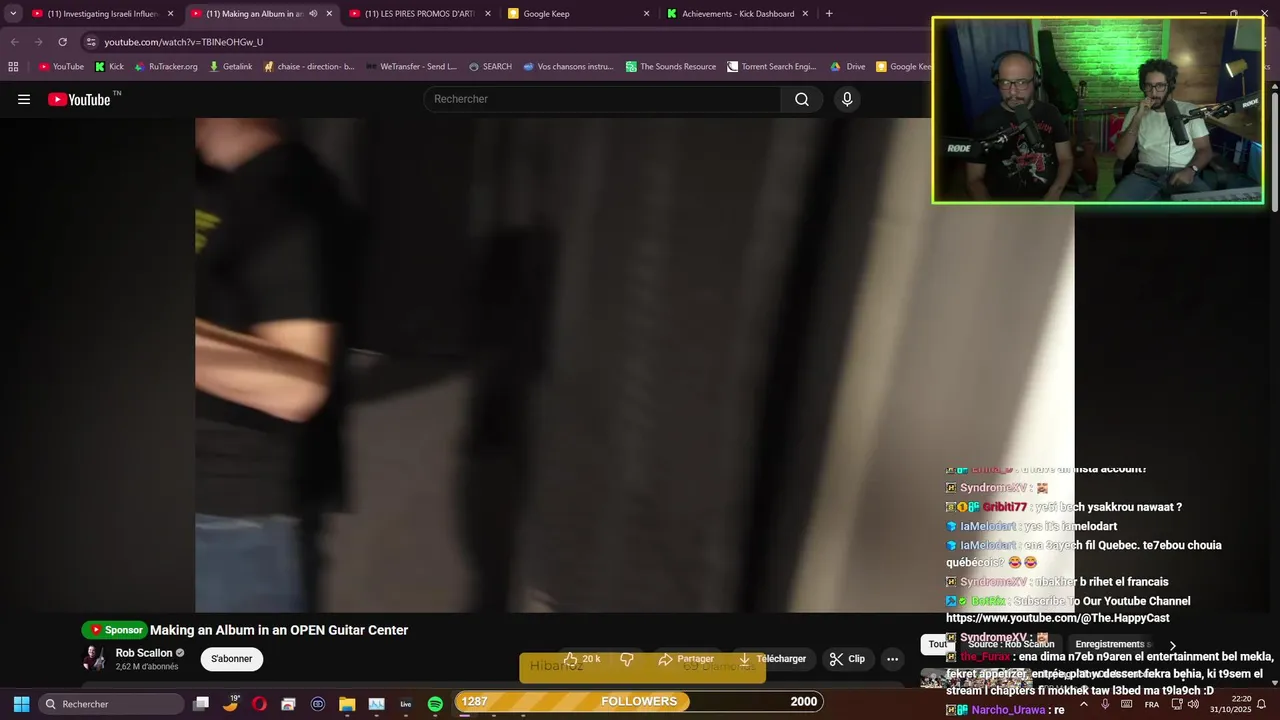Open the RuTracker.org bookmark
Image resolution: width=1280 pixels, height=720 pixels.
(x=166, y=67)
